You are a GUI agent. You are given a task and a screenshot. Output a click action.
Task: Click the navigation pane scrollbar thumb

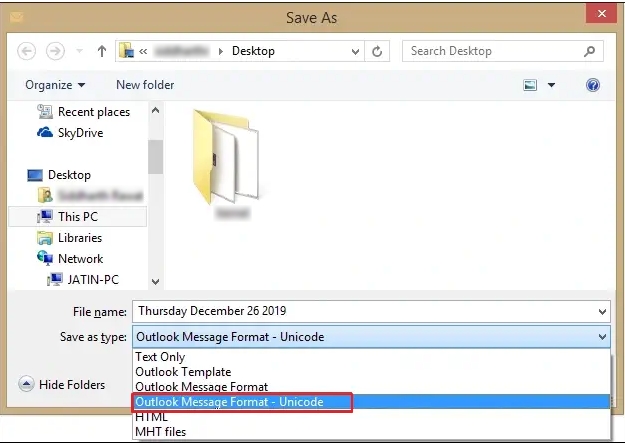coord(155,157)
